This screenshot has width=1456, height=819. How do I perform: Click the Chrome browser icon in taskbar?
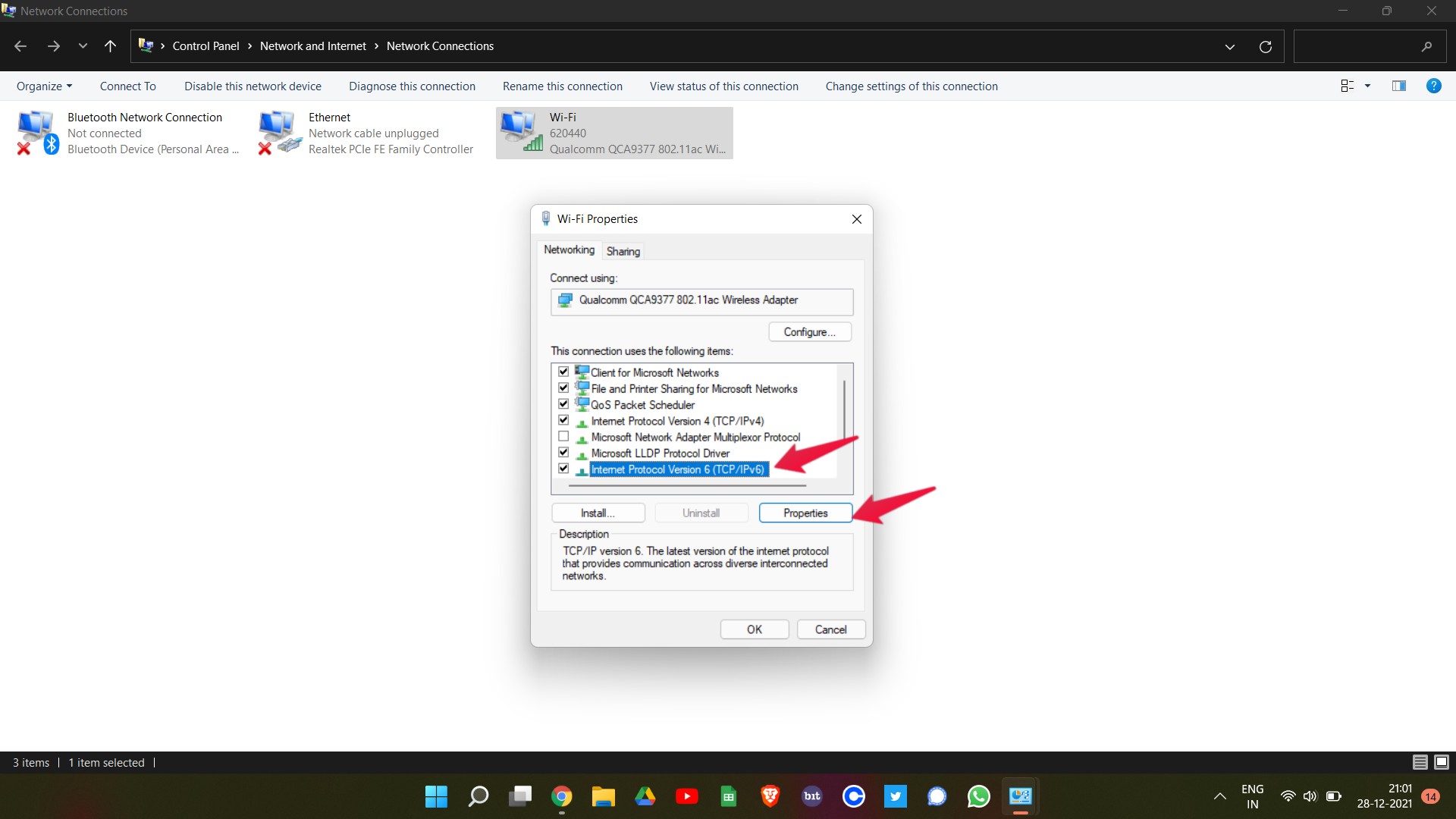(x=562, y=796)
